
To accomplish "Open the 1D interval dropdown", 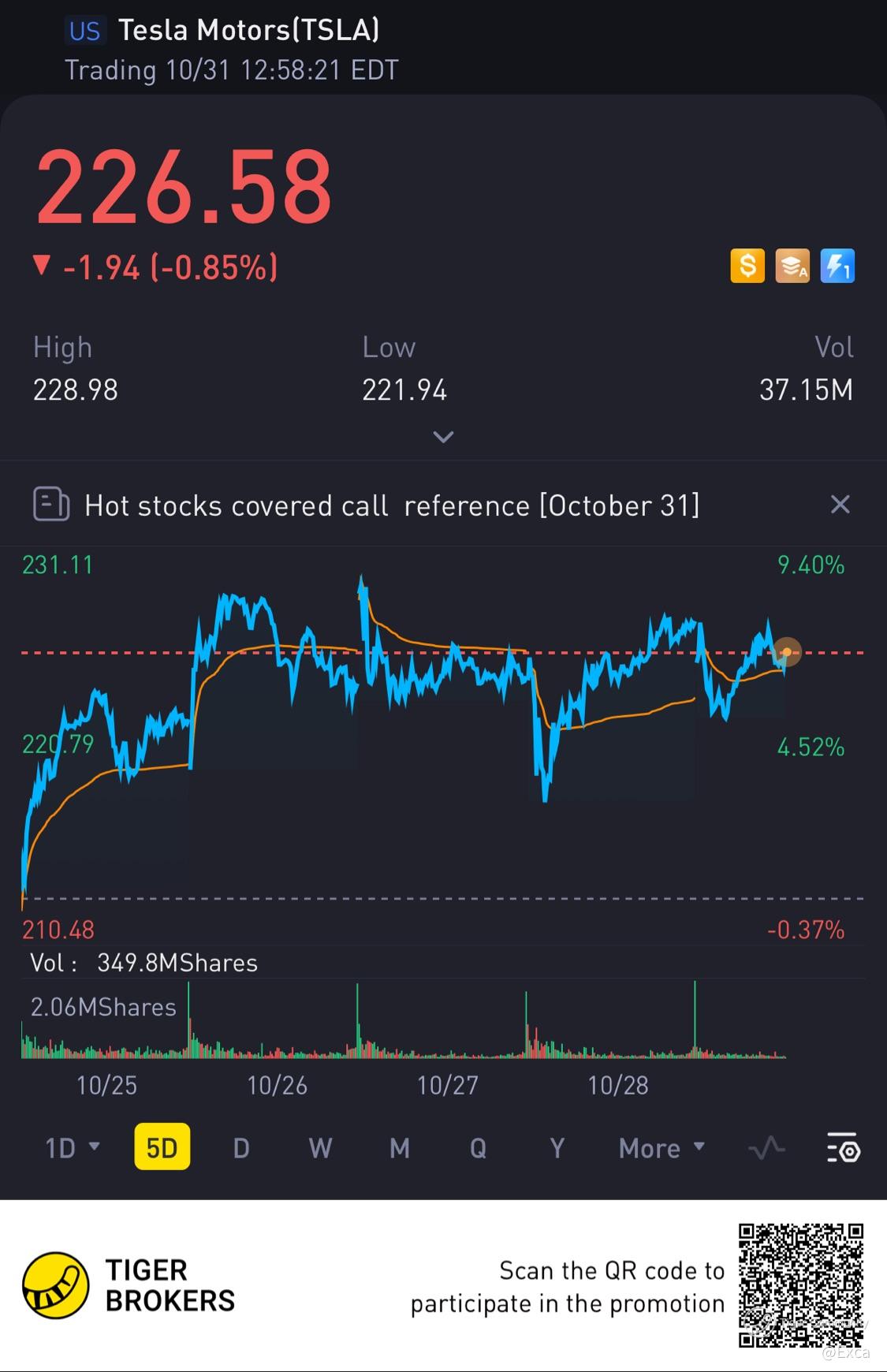I will pos(73,1148).
